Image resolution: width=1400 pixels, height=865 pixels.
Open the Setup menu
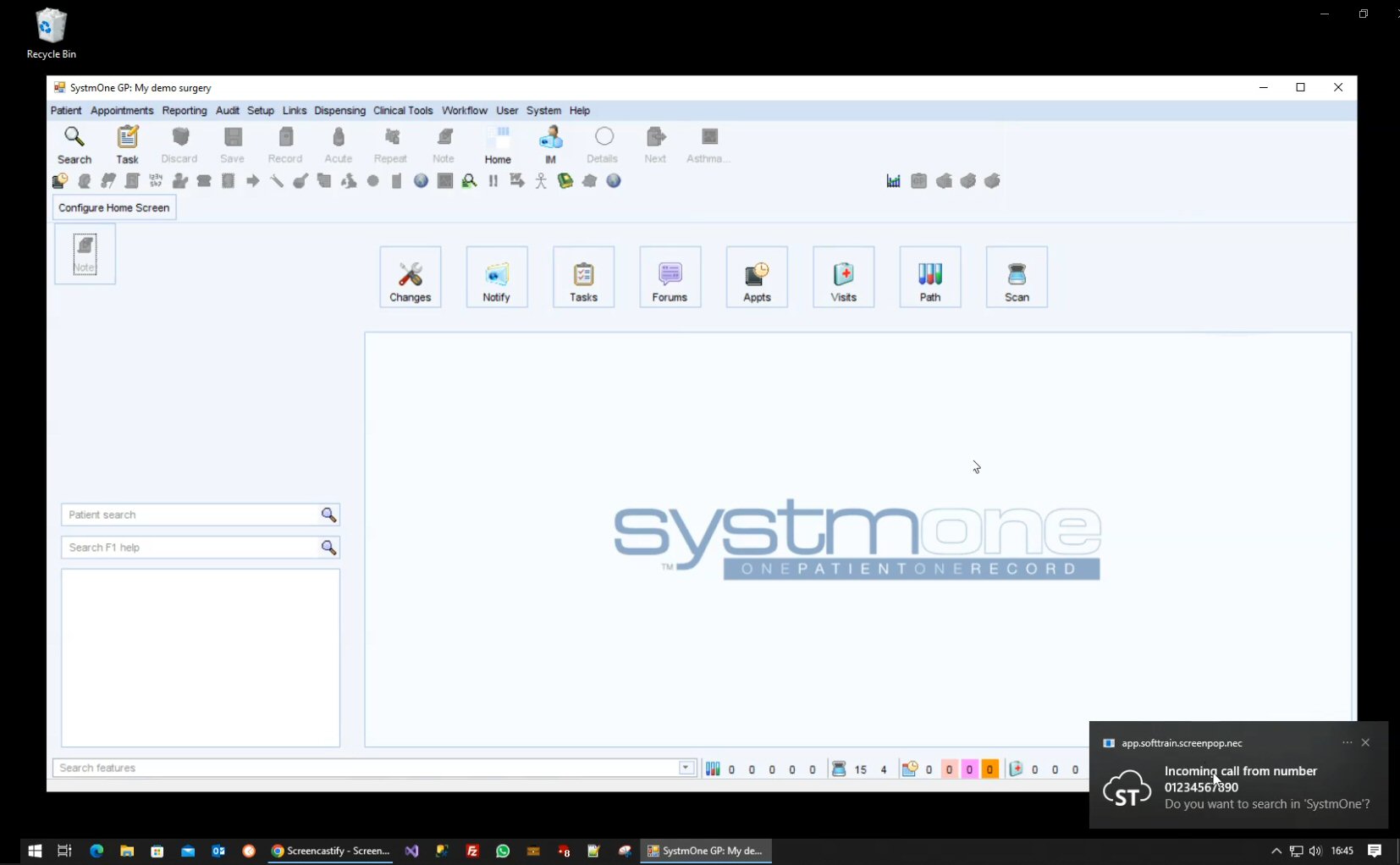pyautogui.click(x=261, y=111)
